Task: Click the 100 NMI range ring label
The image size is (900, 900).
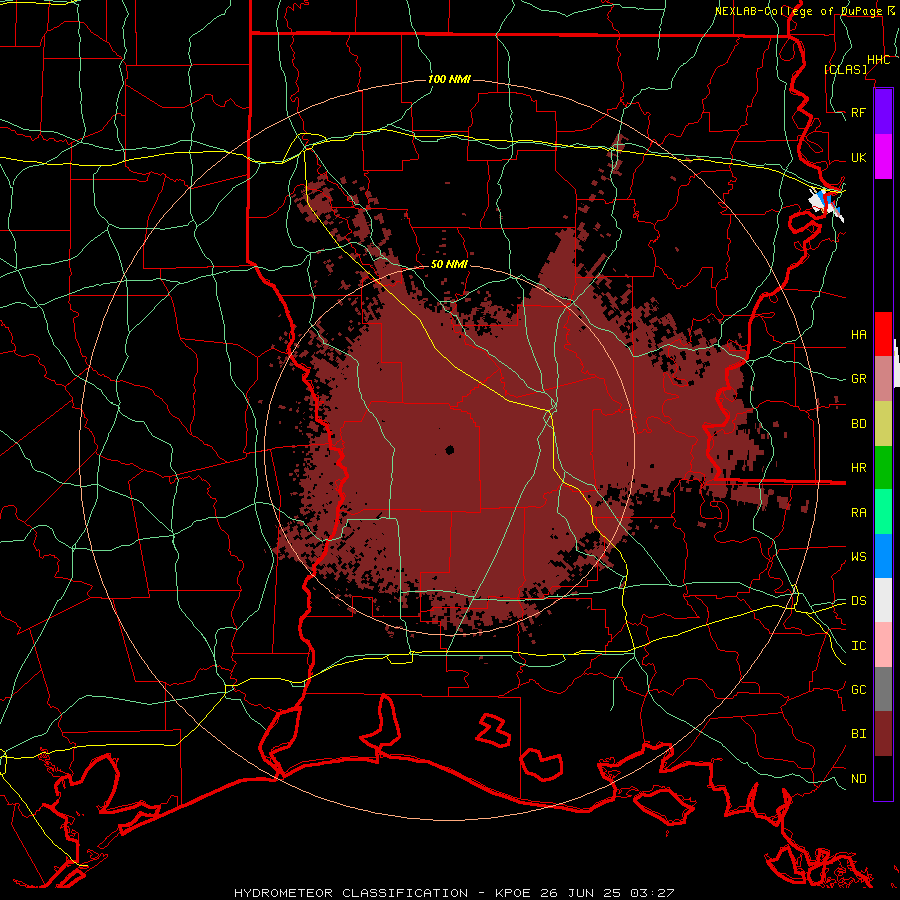Action: pos(449,79)
